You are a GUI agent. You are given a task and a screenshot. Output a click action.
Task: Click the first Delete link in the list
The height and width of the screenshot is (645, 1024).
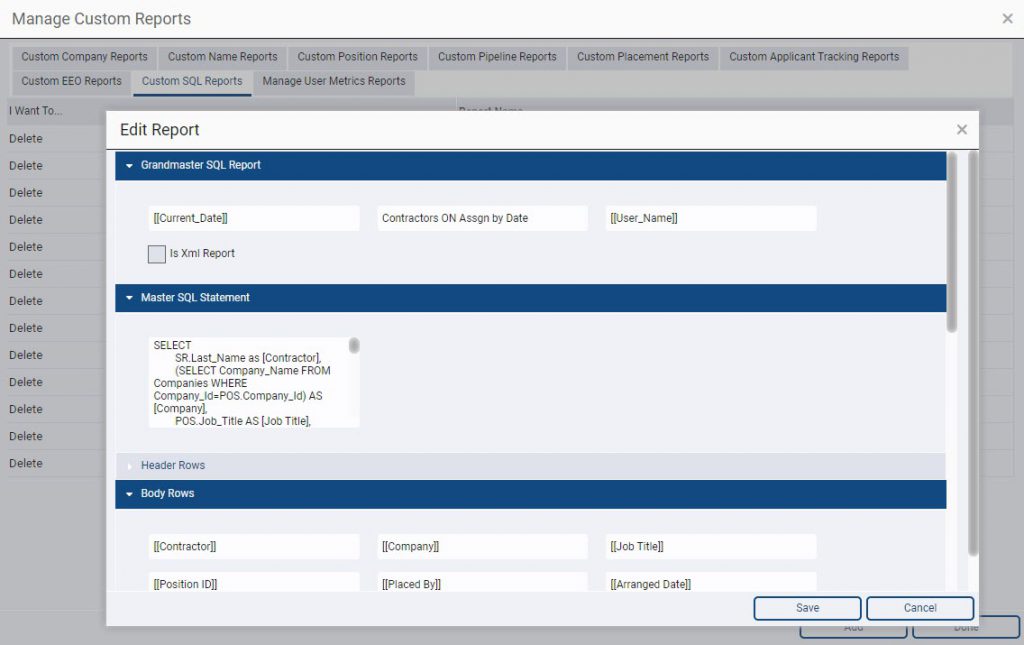26,138
